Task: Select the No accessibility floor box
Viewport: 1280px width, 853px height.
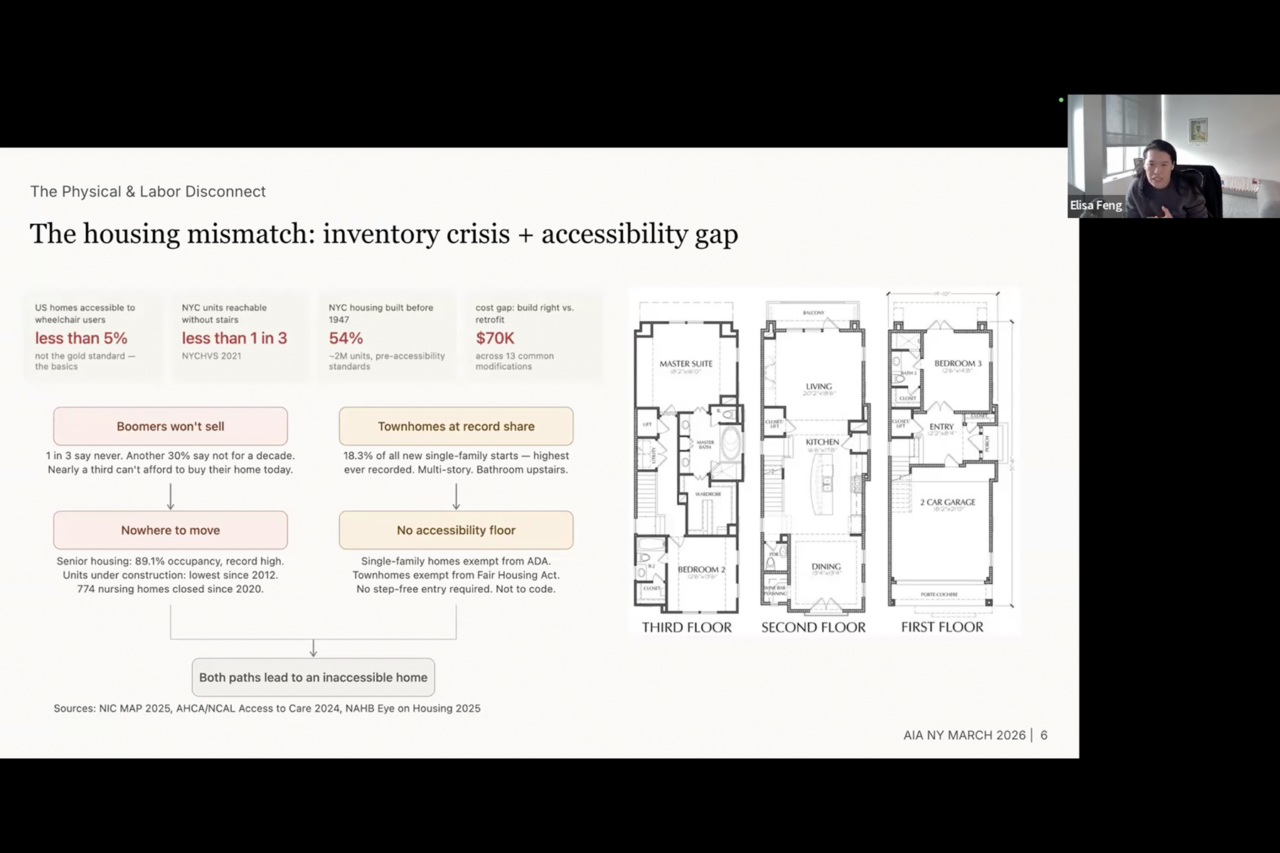Action: pyautogui.click(x=456, y=530)
